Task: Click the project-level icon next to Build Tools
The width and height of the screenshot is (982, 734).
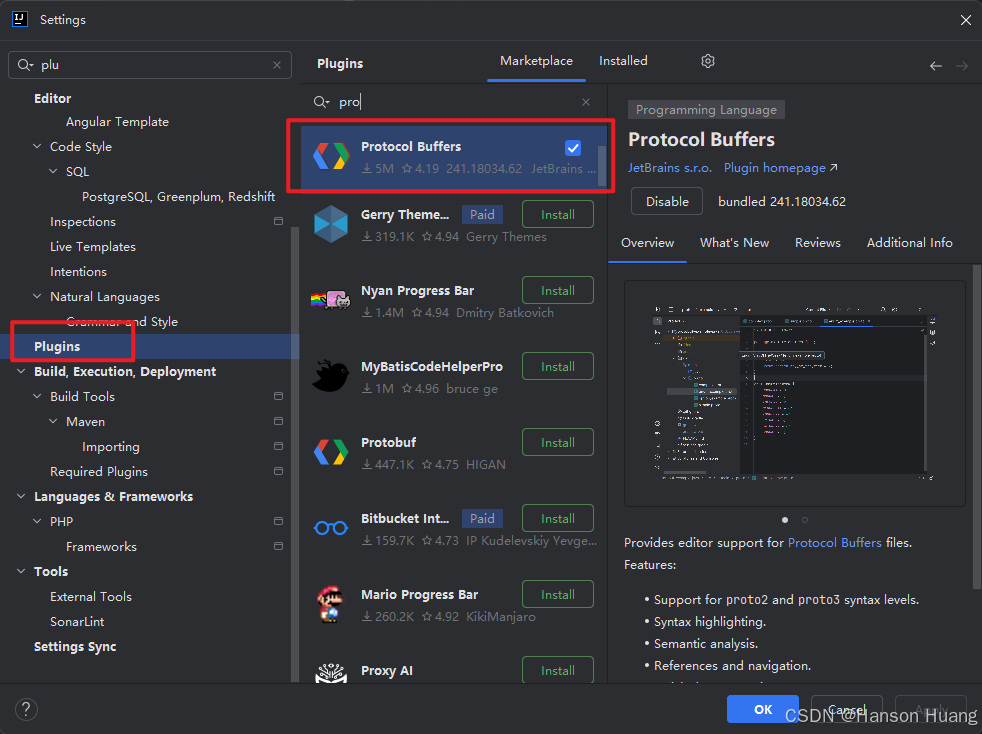Action: coord(279,396)
